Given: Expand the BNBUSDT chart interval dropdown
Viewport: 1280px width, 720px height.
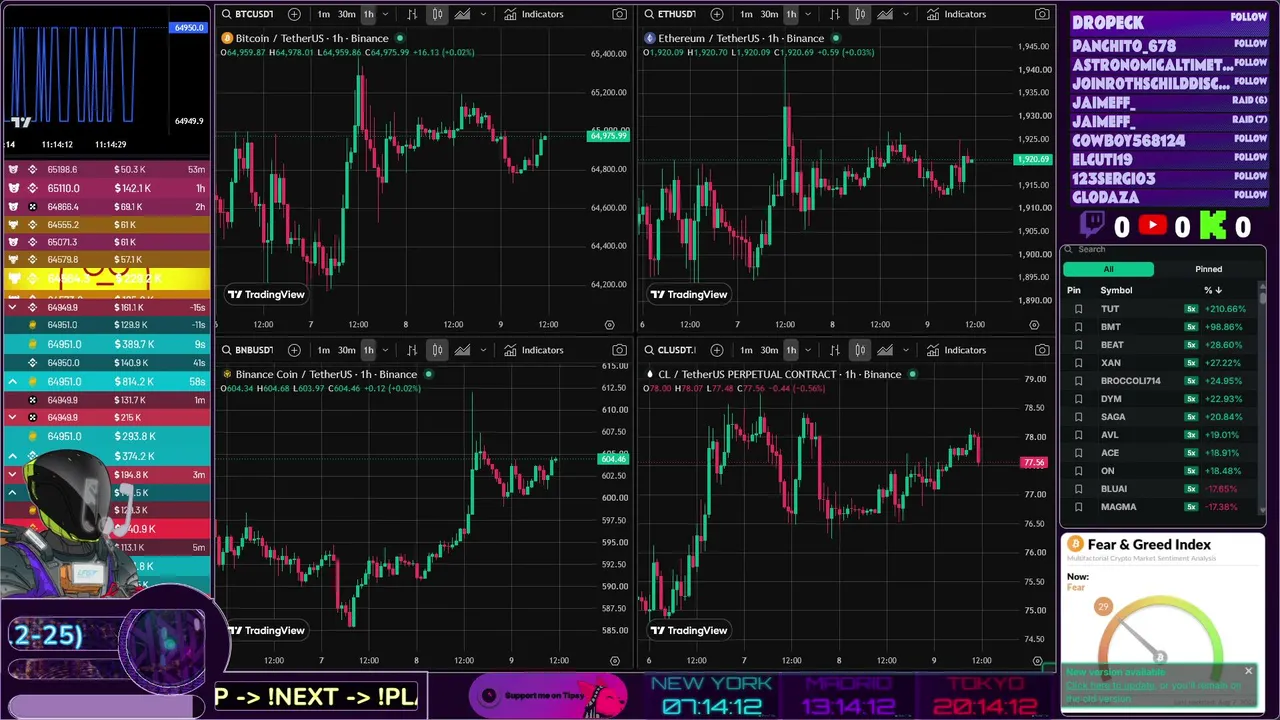Looking at the screenshot, I should pyautogui.click(x=386, y=350).
